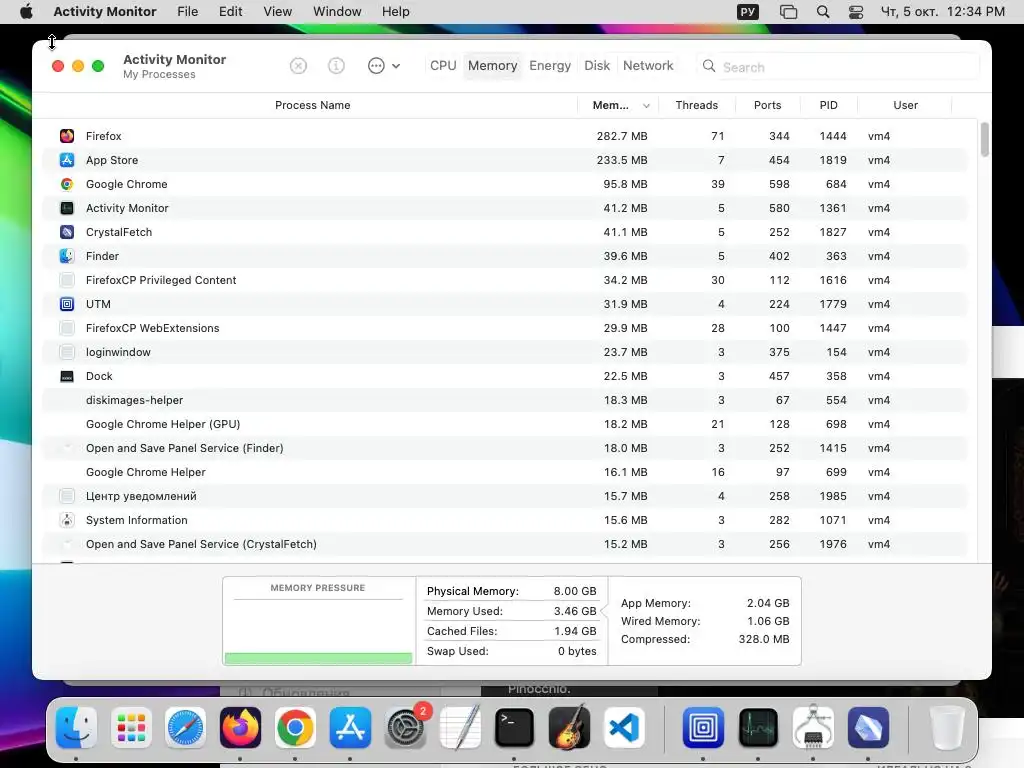Switch to the Energy tab
Image resolution: width=1024 pixels, height=768 pixels.
tap(550, 66)
